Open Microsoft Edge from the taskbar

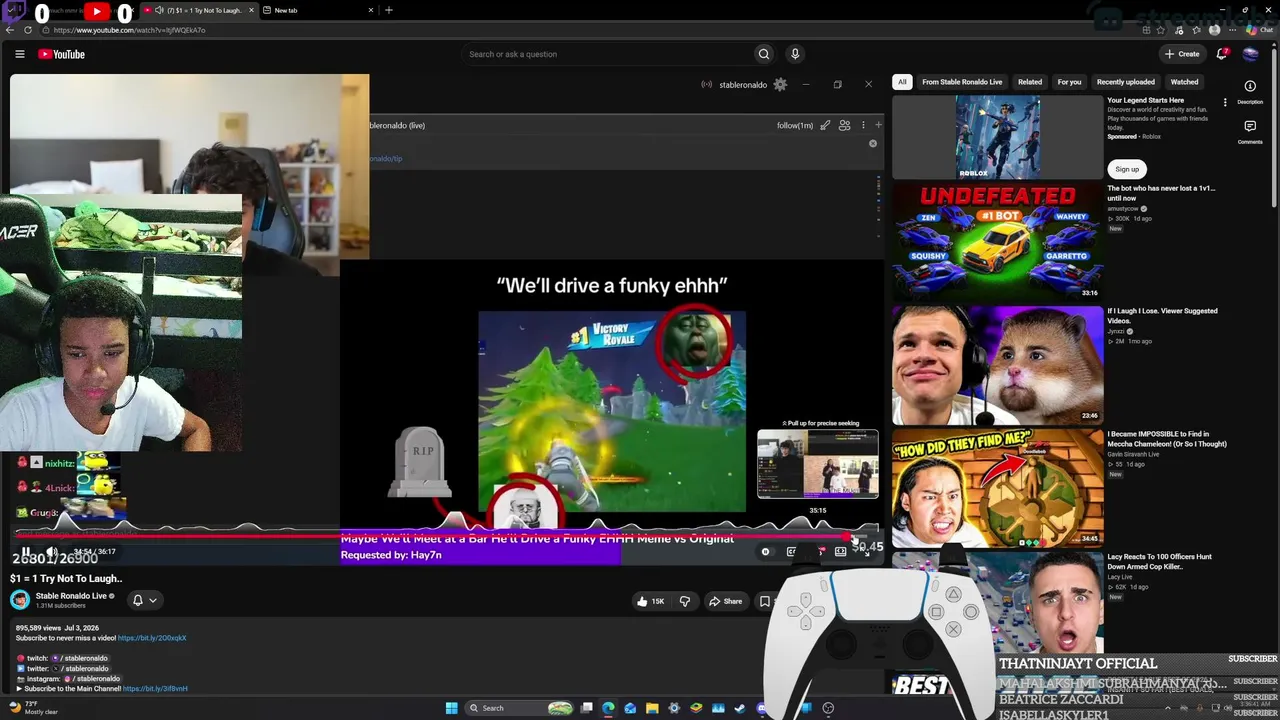tap(608, 708)
